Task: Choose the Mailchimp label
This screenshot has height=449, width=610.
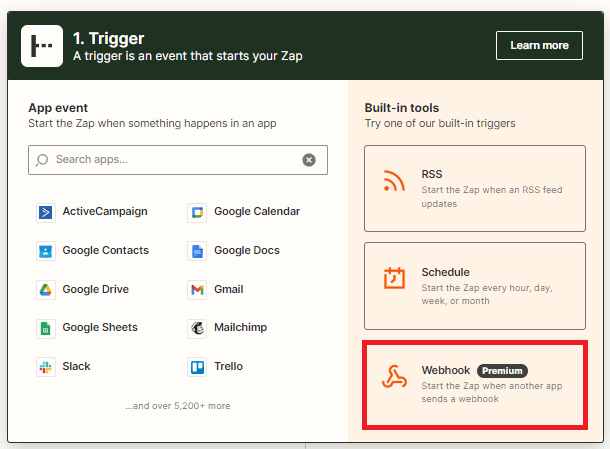Action: [241, 327]
